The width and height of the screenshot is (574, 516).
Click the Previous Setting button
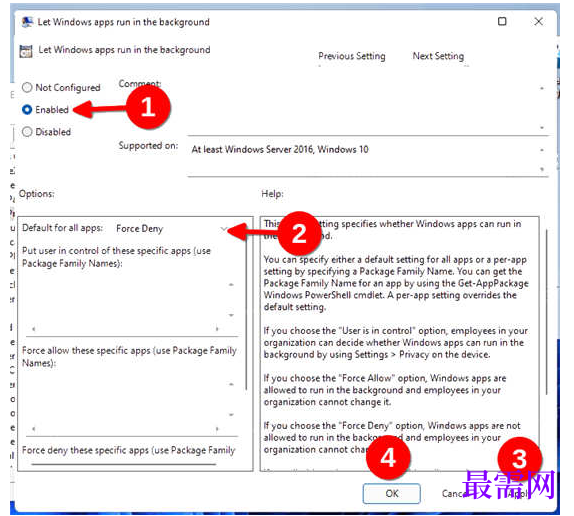[x=352, y=56]
